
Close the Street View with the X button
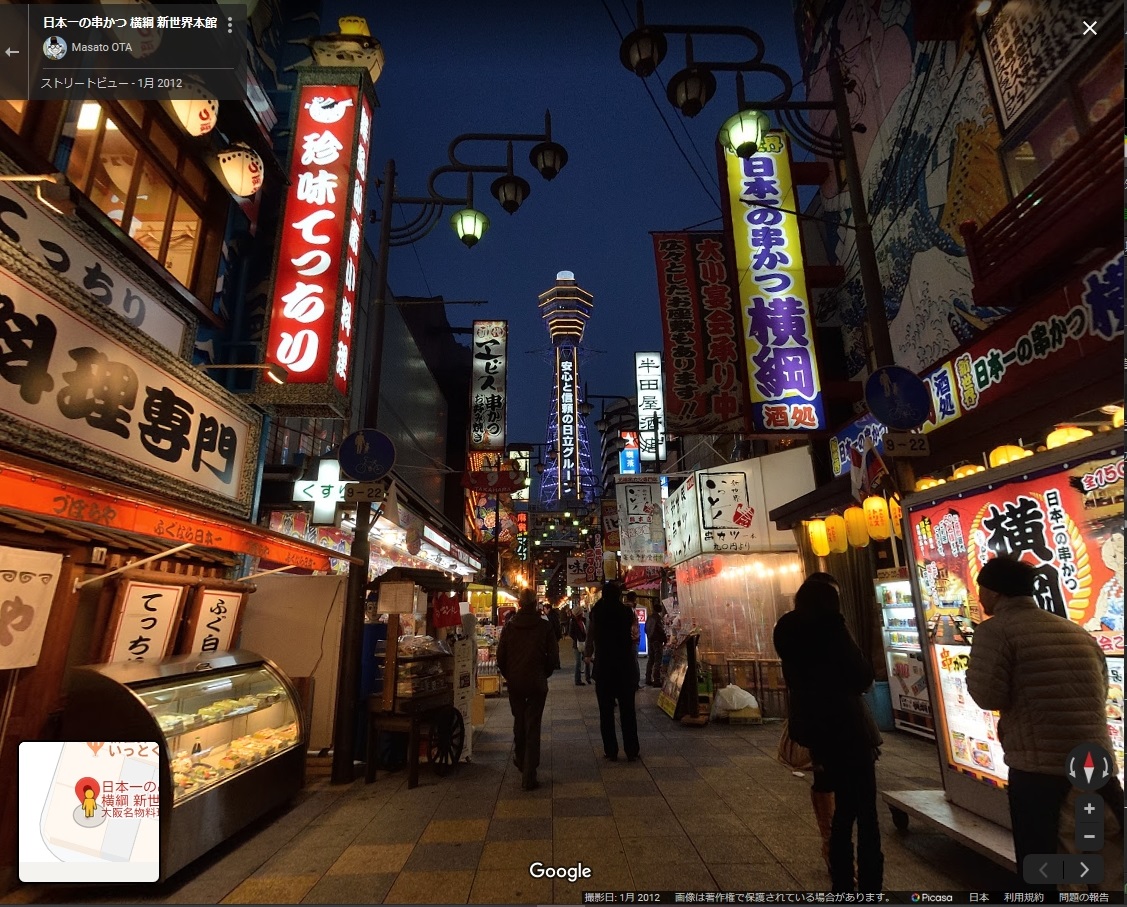click(x=1090, y=28)
